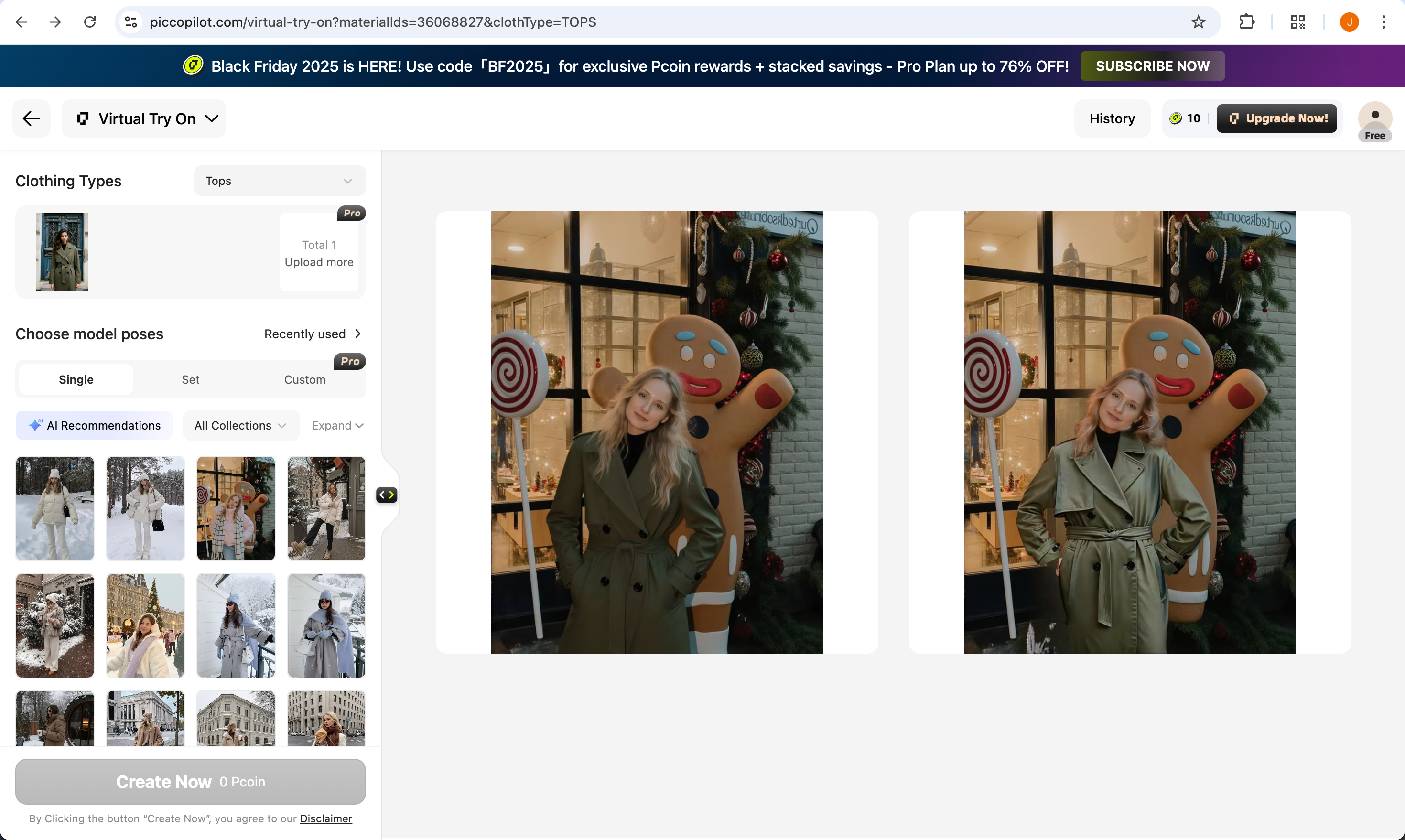
Task: Expand the model poses filter list
Action: coord(337,426)
